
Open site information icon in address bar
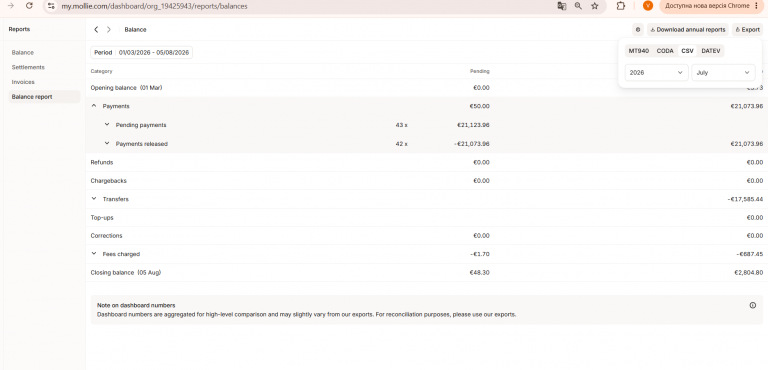pyautogui.click(x=51, y=6)
